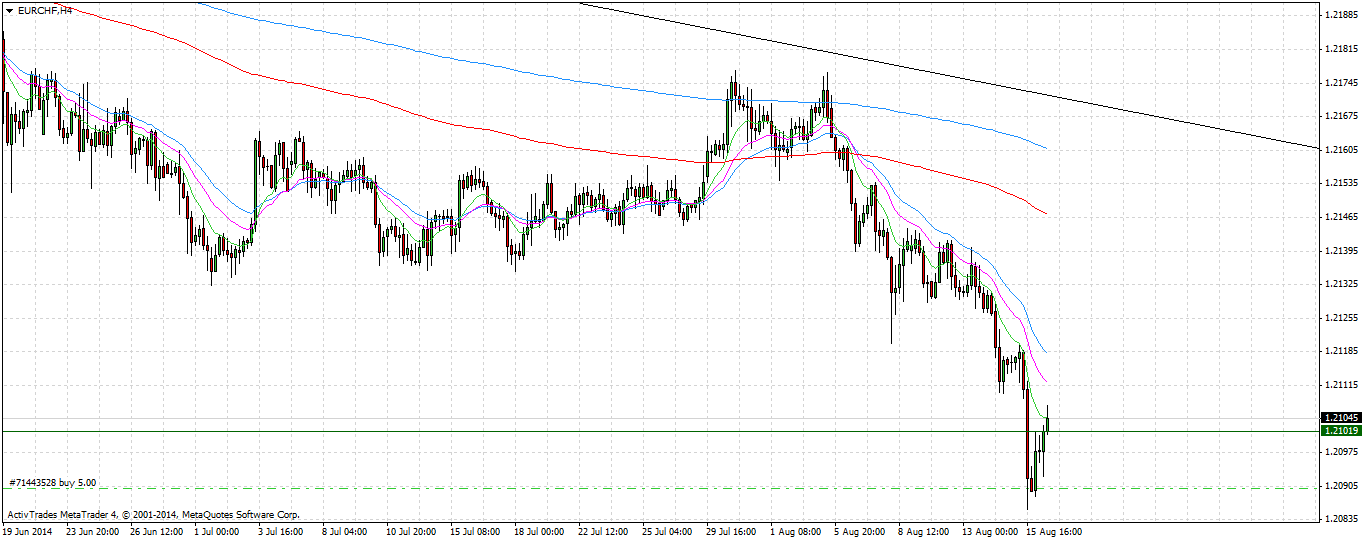
Task: Click the 1.21325 price scale label
Action: pos(1340,284)
